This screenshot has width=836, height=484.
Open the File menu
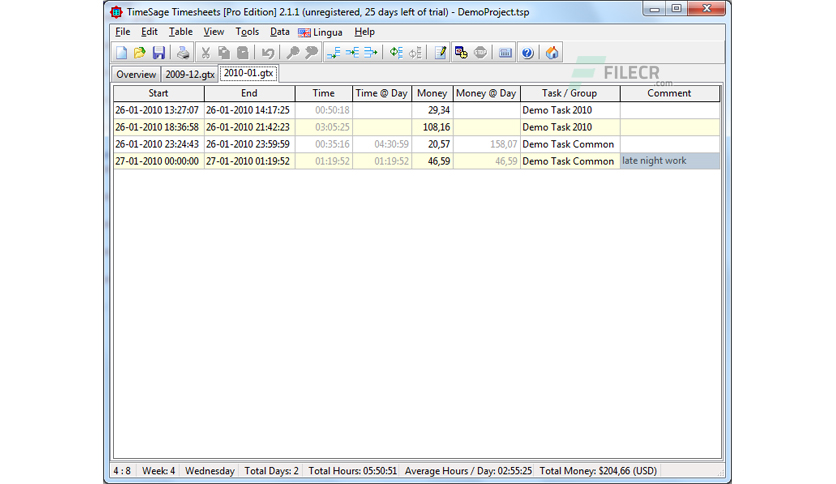click(123, 32)
